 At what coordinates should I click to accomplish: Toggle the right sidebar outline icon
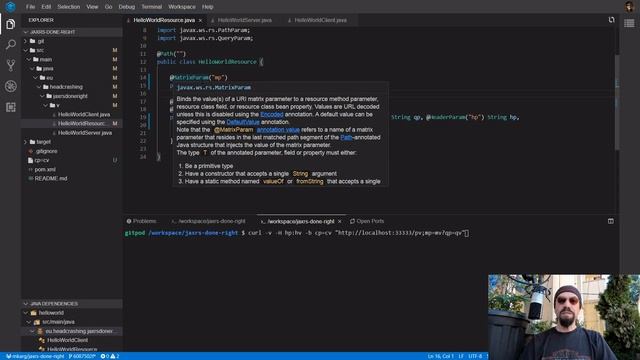tap(629, 23)
